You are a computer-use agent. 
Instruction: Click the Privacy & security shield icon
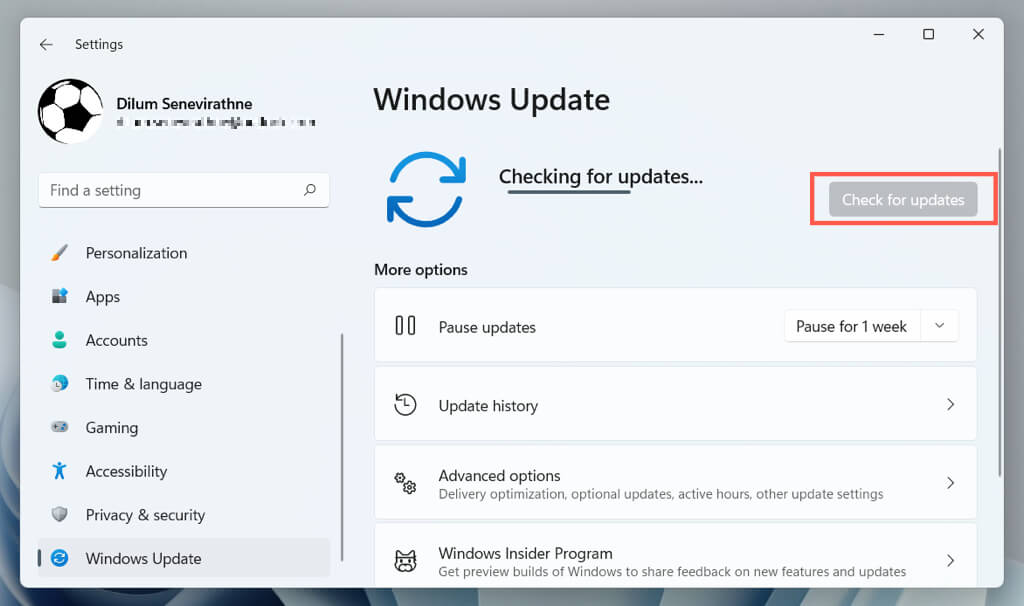click(x=59, y=515)
